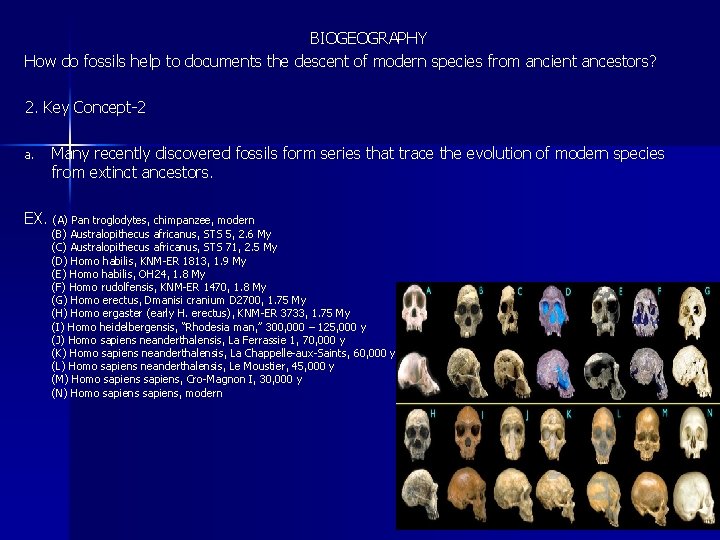Select skull M front-view image
The width and height of the screenshot is (720, 540).
tap(647, 434)
